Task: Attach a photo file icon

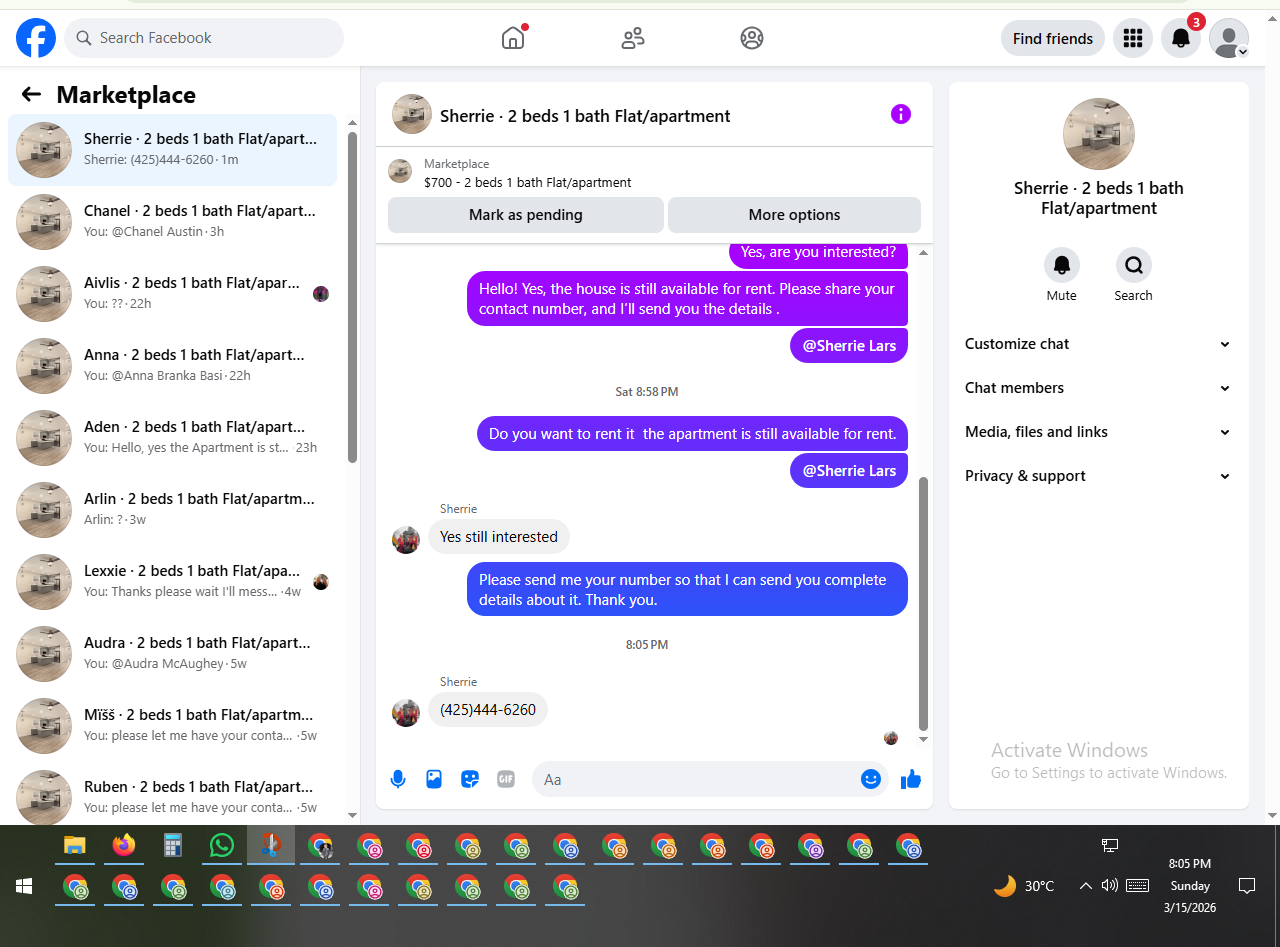Action: click(x=434, y=779)
